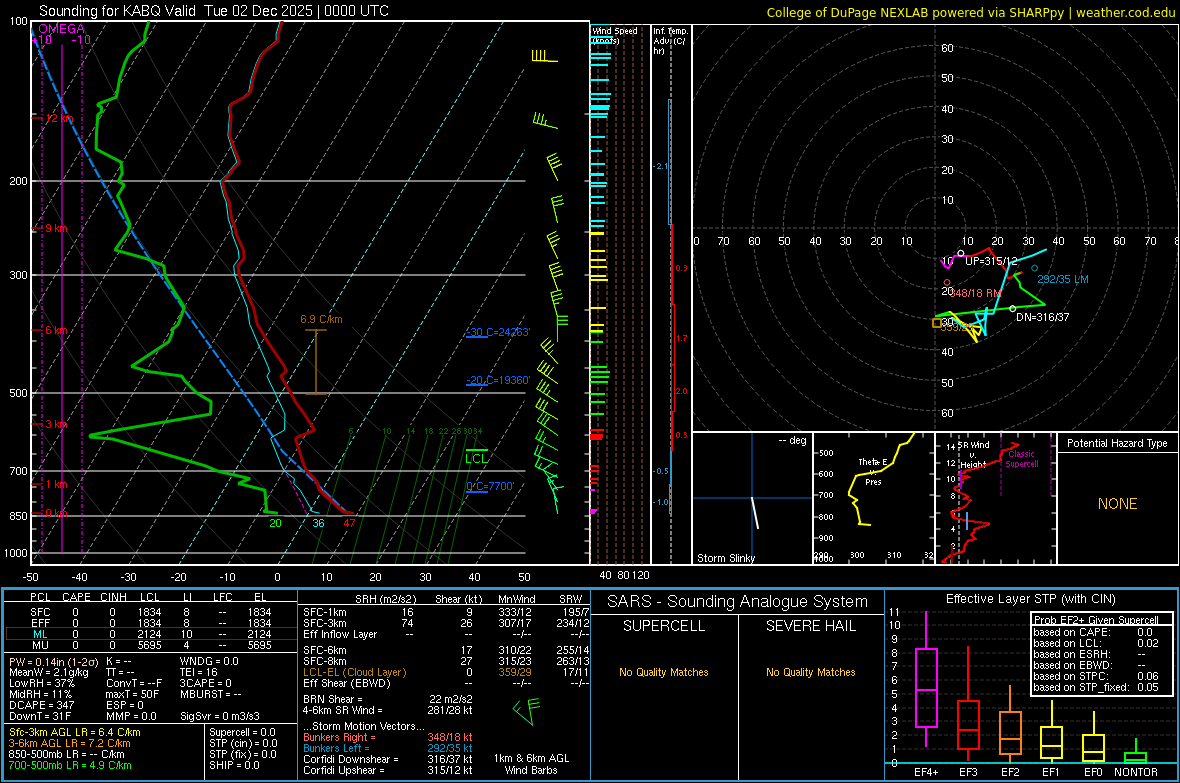1180x783 pixels.
Task: Click the OMEGA label
Action: coord(62,29)
